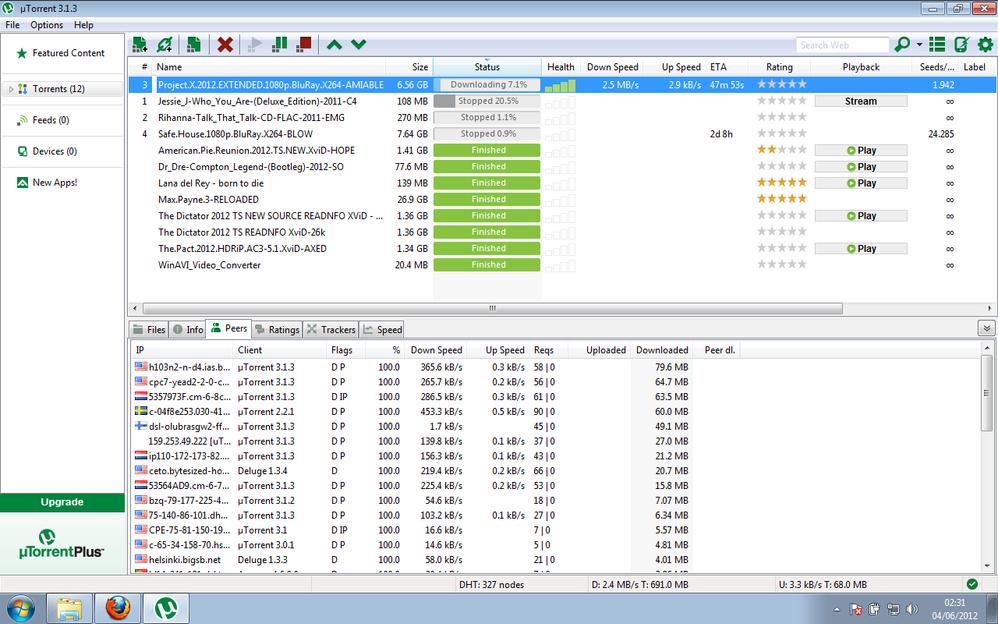Open Firefox from the taskbar

pyautogui.click(x=118, y=608)
